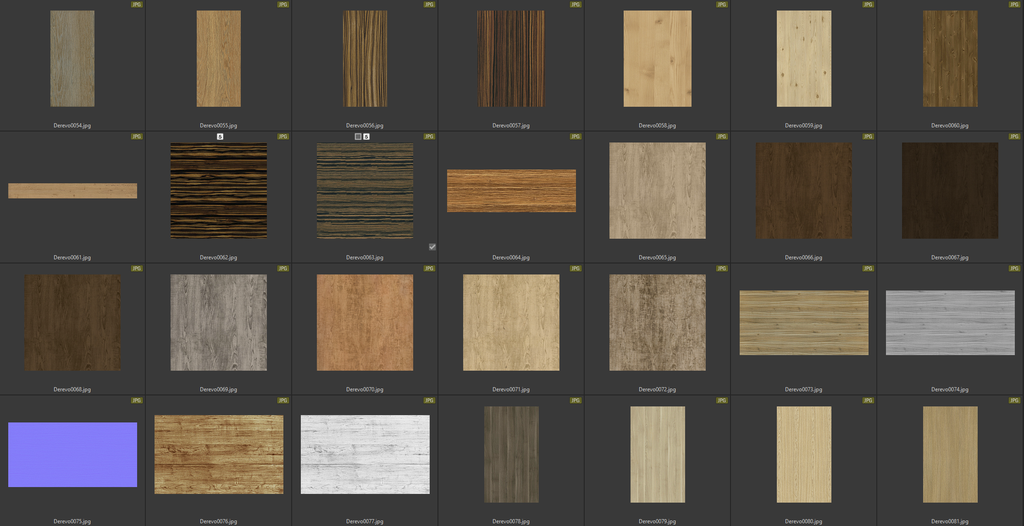Click the S badge above Derevo0062 thumbnail
The height and width of the screenshot is (526, 1024).
(x=220, y=136)
